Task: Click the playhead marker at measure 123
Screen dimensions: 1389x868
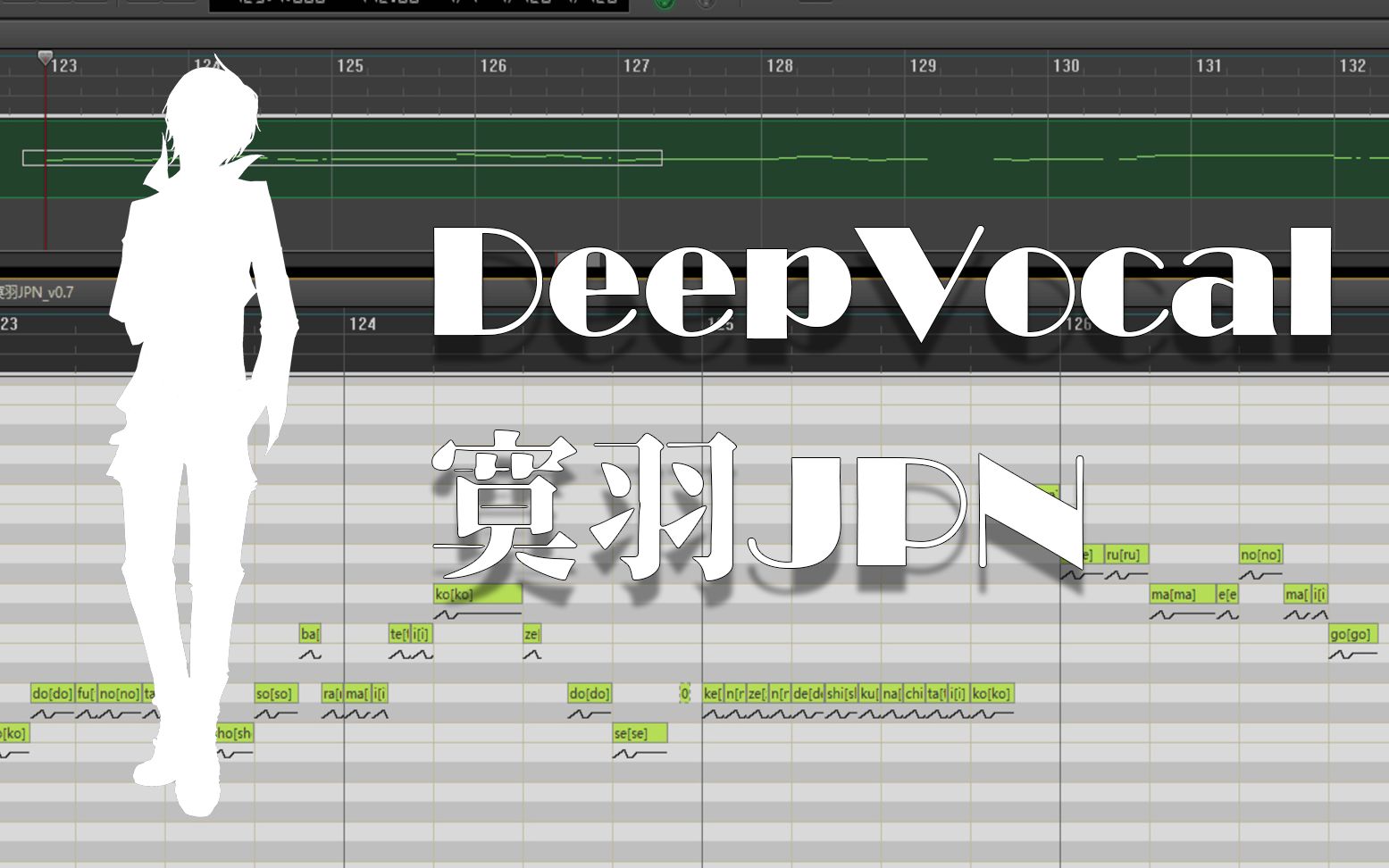Action: [45, 58]
